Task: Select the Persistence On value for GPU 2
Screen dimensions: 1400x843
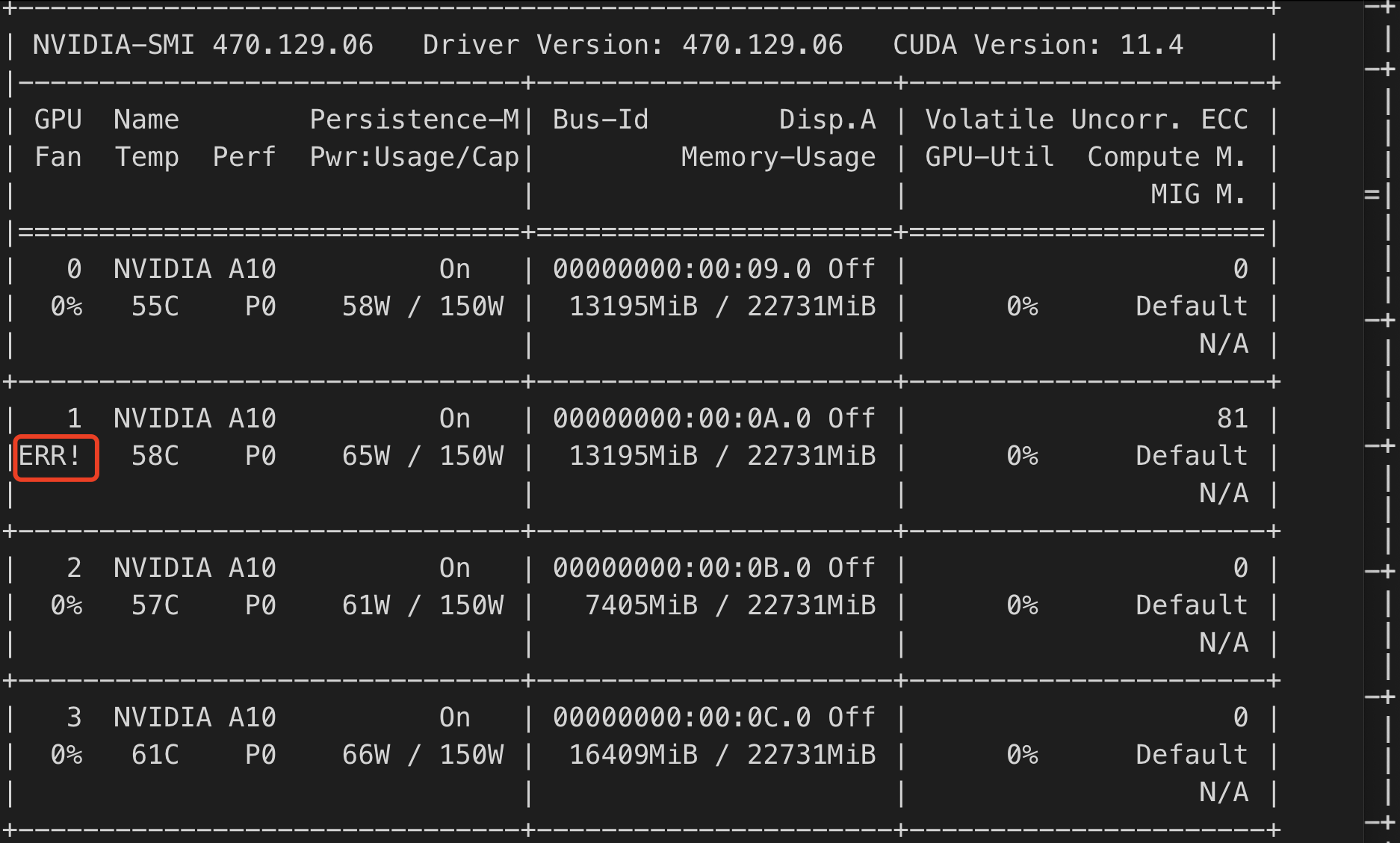Action: [455, 568]
